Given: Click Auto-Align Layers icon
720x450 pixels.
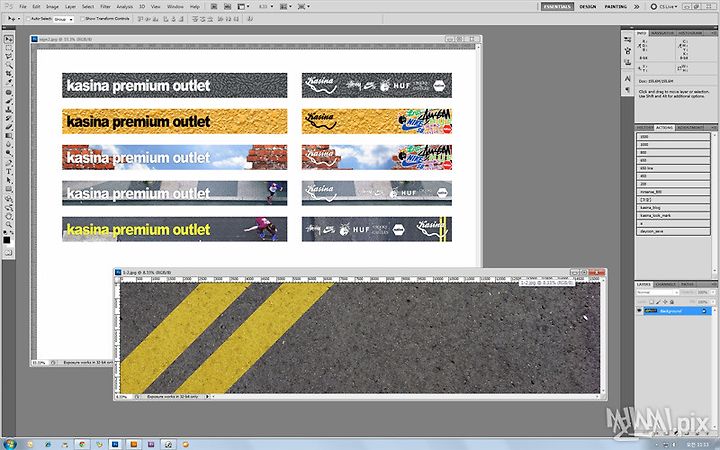Looking at the screenshot, I should coord(251,19).
